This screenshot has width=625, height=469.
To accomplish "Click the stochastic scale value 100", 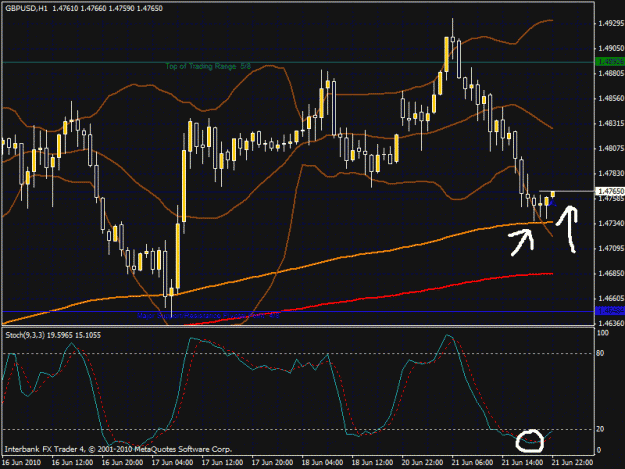I will [603, 333].
